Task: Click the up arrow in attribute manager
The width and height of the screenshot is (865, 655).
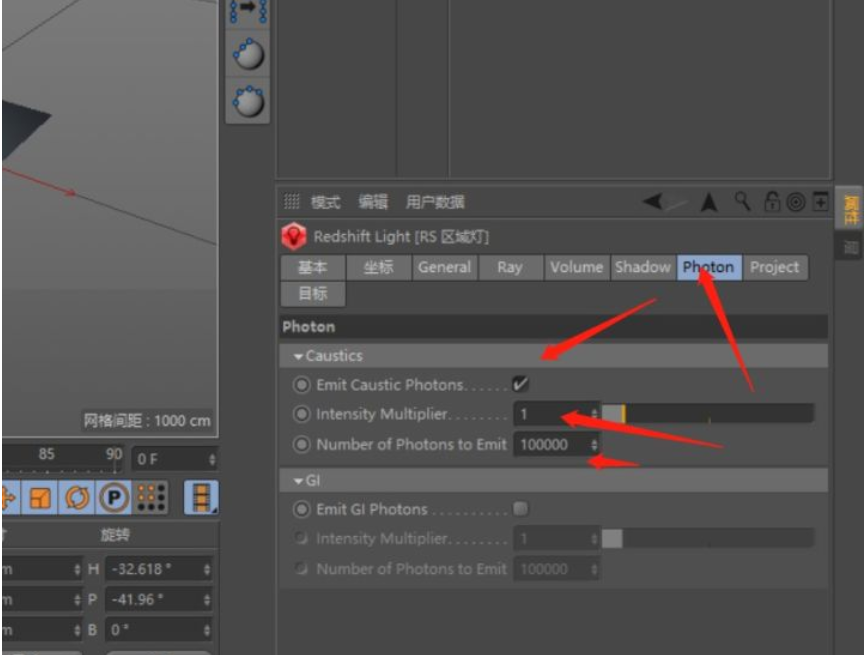Action: pos(709,202)
